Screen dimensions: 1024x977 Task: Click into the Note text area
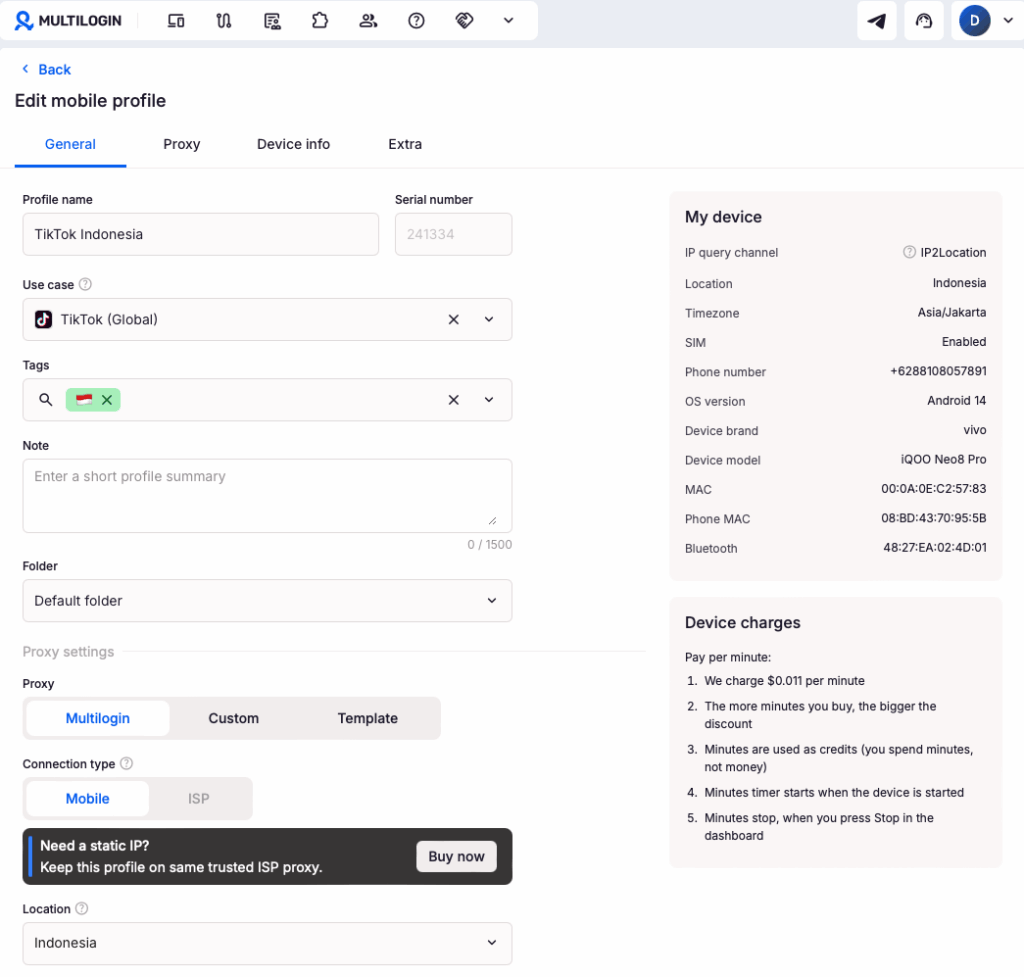point(267,496)
